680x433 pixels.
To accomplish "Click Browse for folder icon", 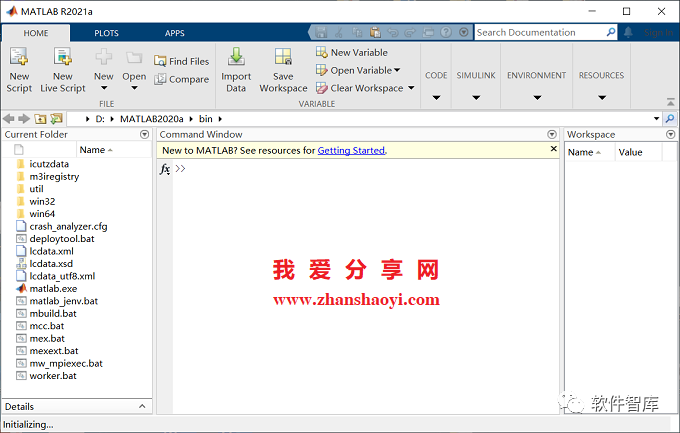I will (x=56, y=118).
